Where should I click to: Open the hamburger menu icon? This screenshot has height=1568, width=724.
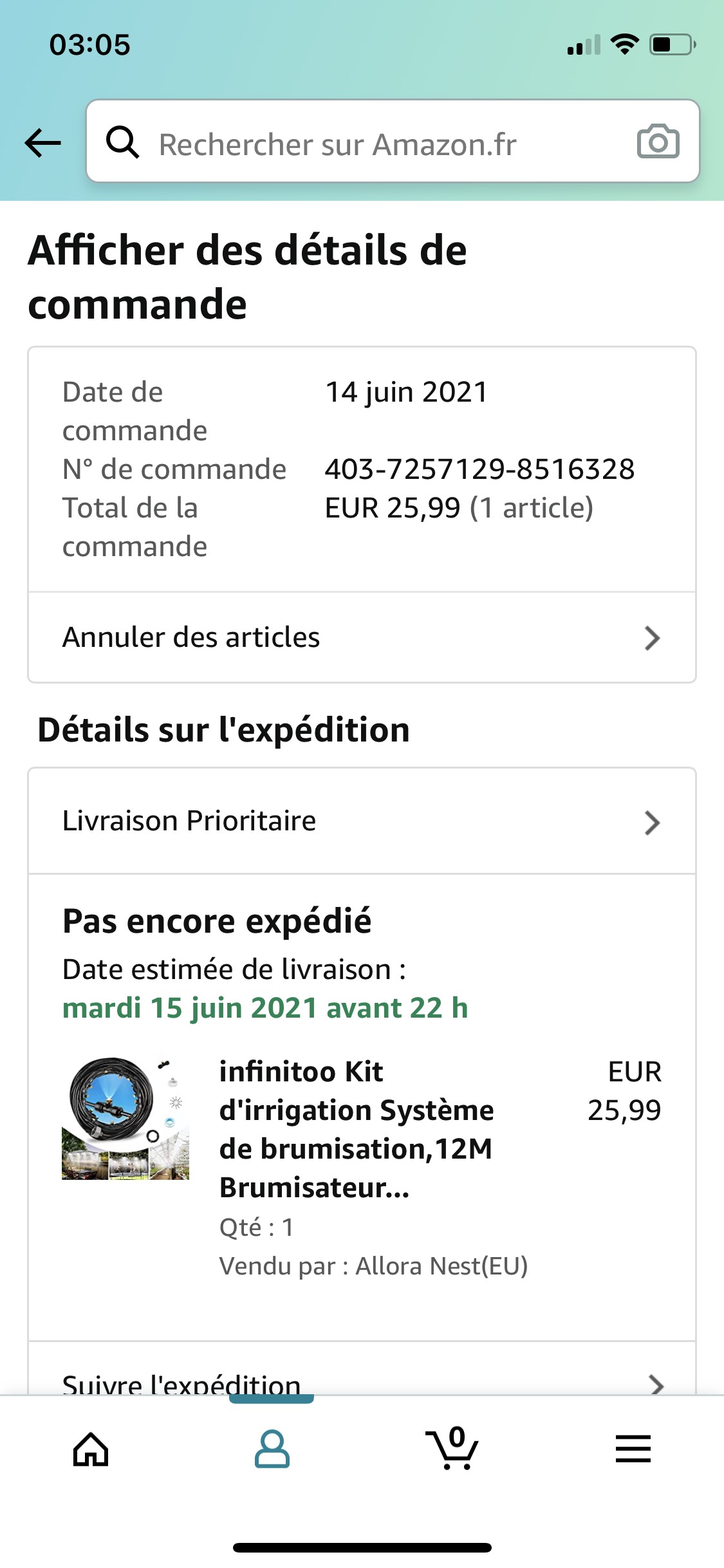(633, 1450)
